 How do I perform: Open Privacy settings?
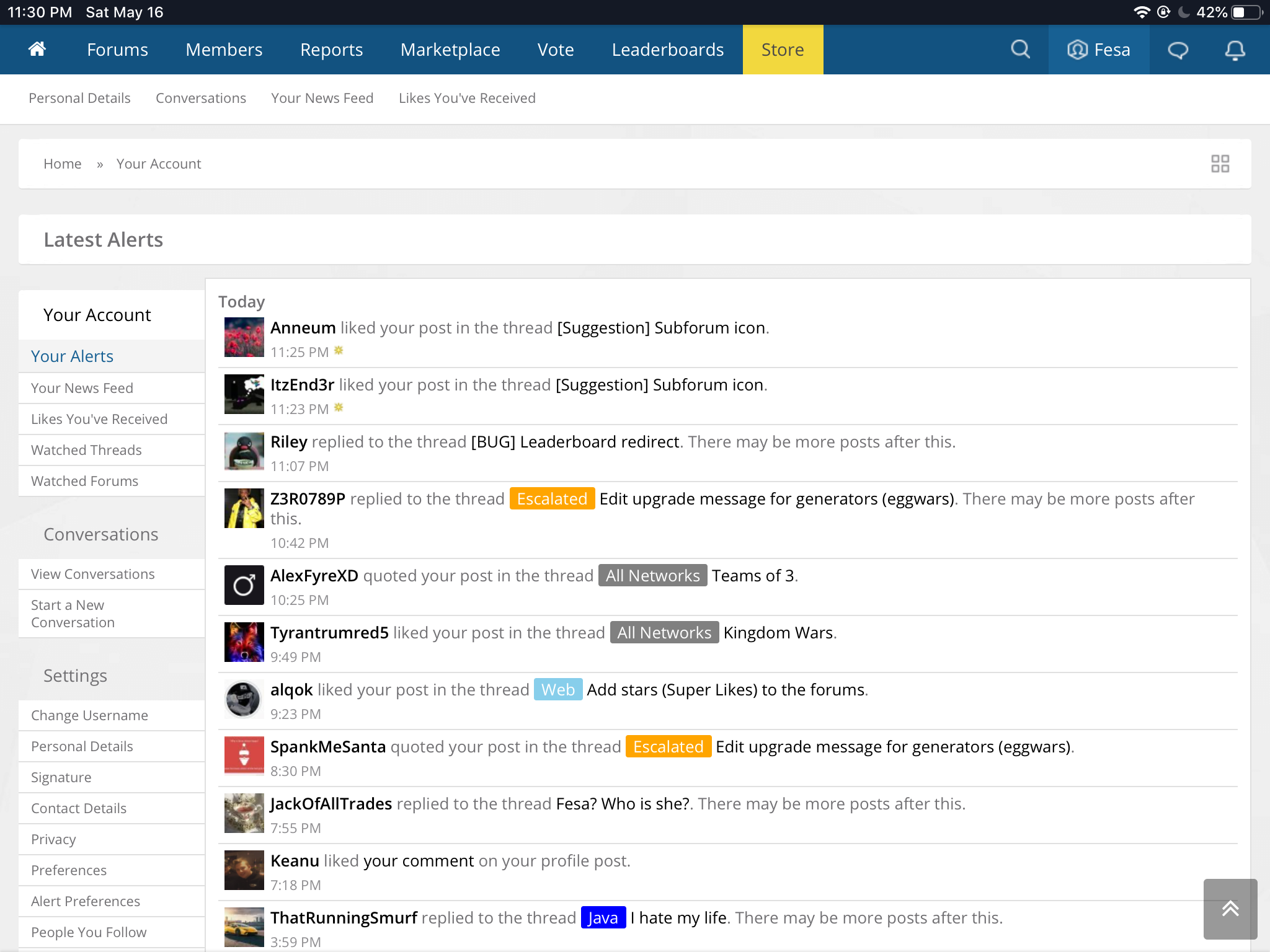[112, 839]
